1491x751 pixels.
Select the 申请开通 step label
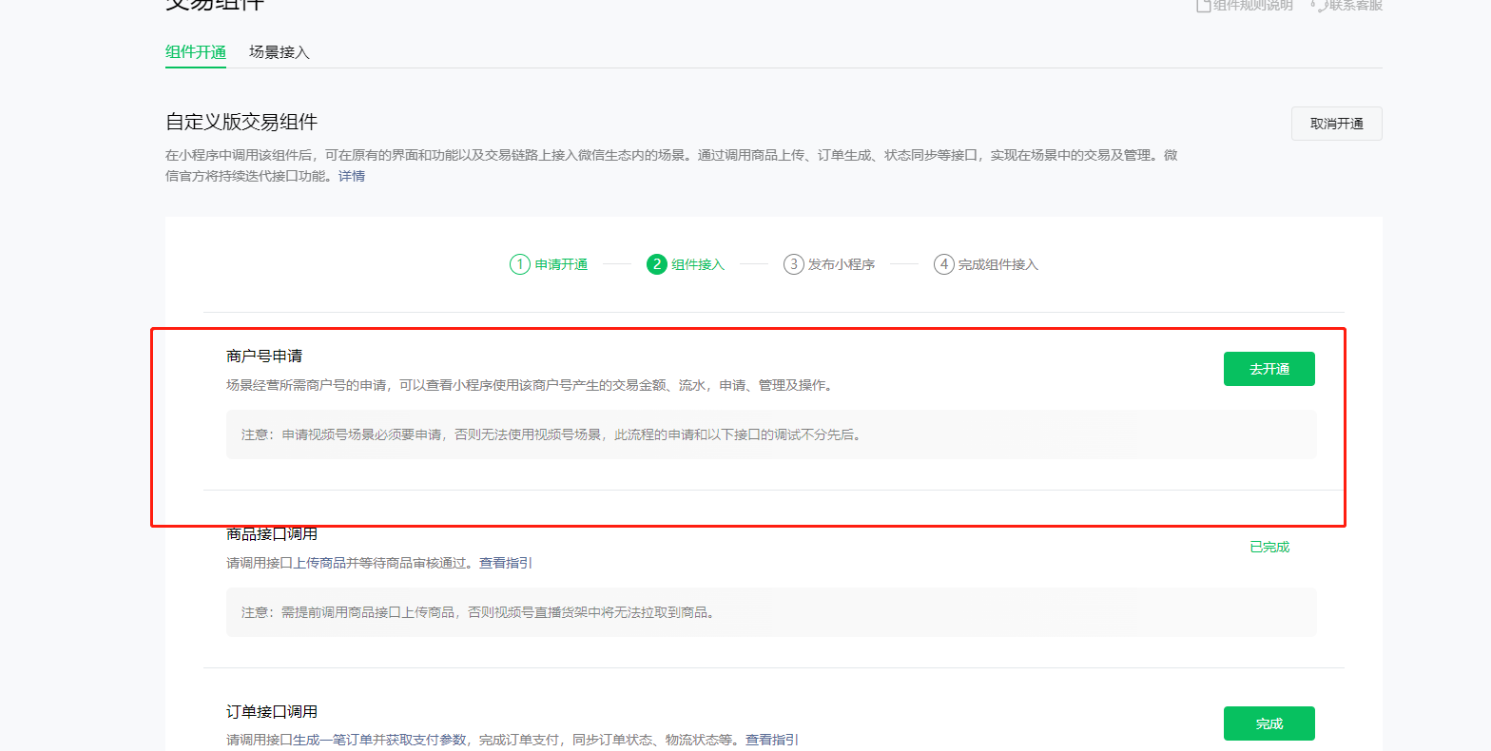coord(561,265)
